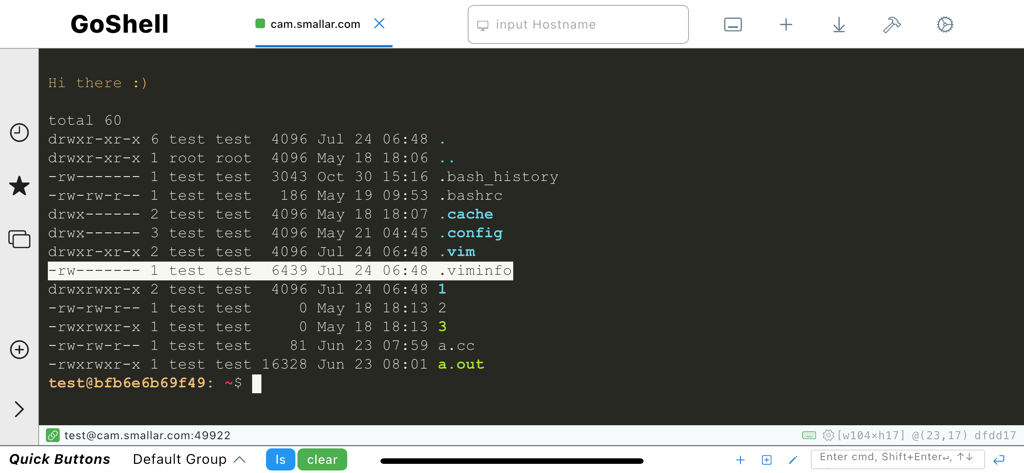
Task: Run the ls quick button
Action: [x=280, y=459]
